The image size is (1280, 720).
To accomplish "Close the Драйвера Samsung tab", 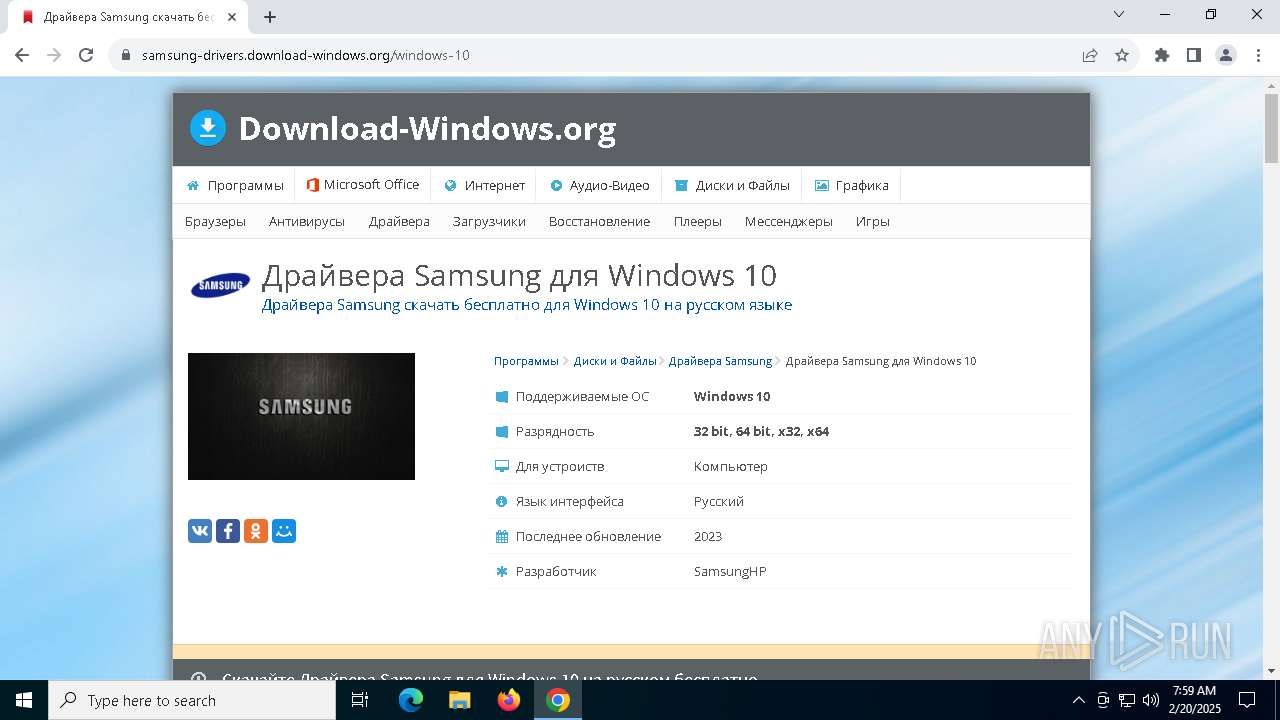I will [x=232, y=17].
